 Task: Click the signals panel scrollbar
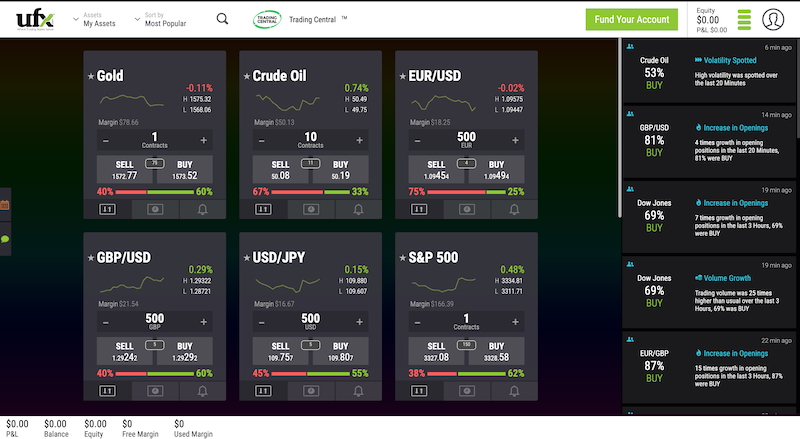click(797, 88)
